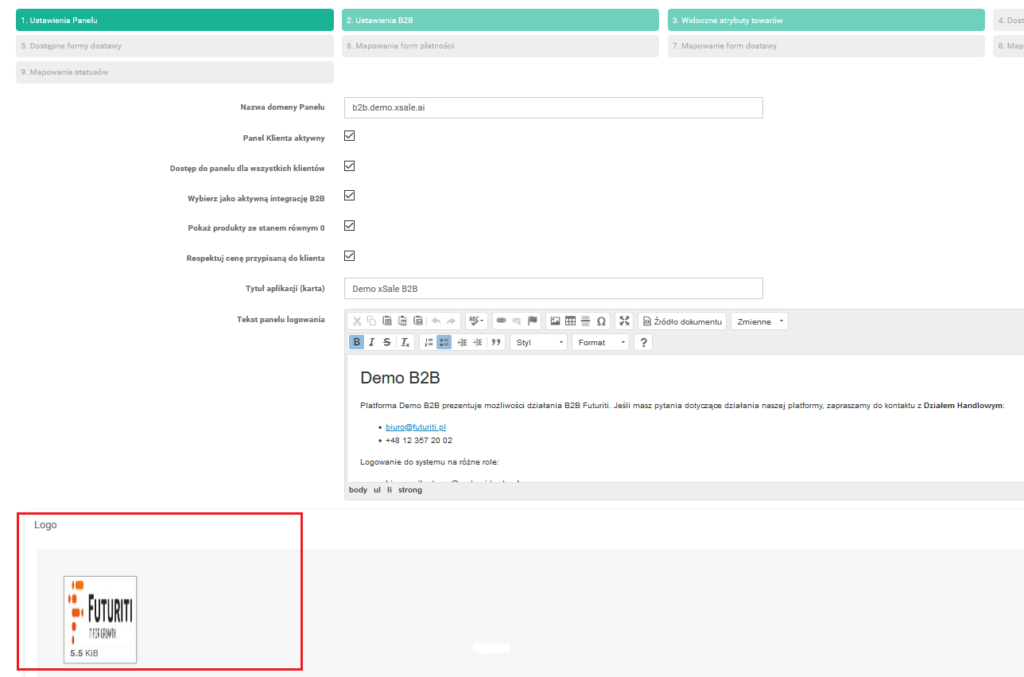Insert a table in the editor

(570, 321)
